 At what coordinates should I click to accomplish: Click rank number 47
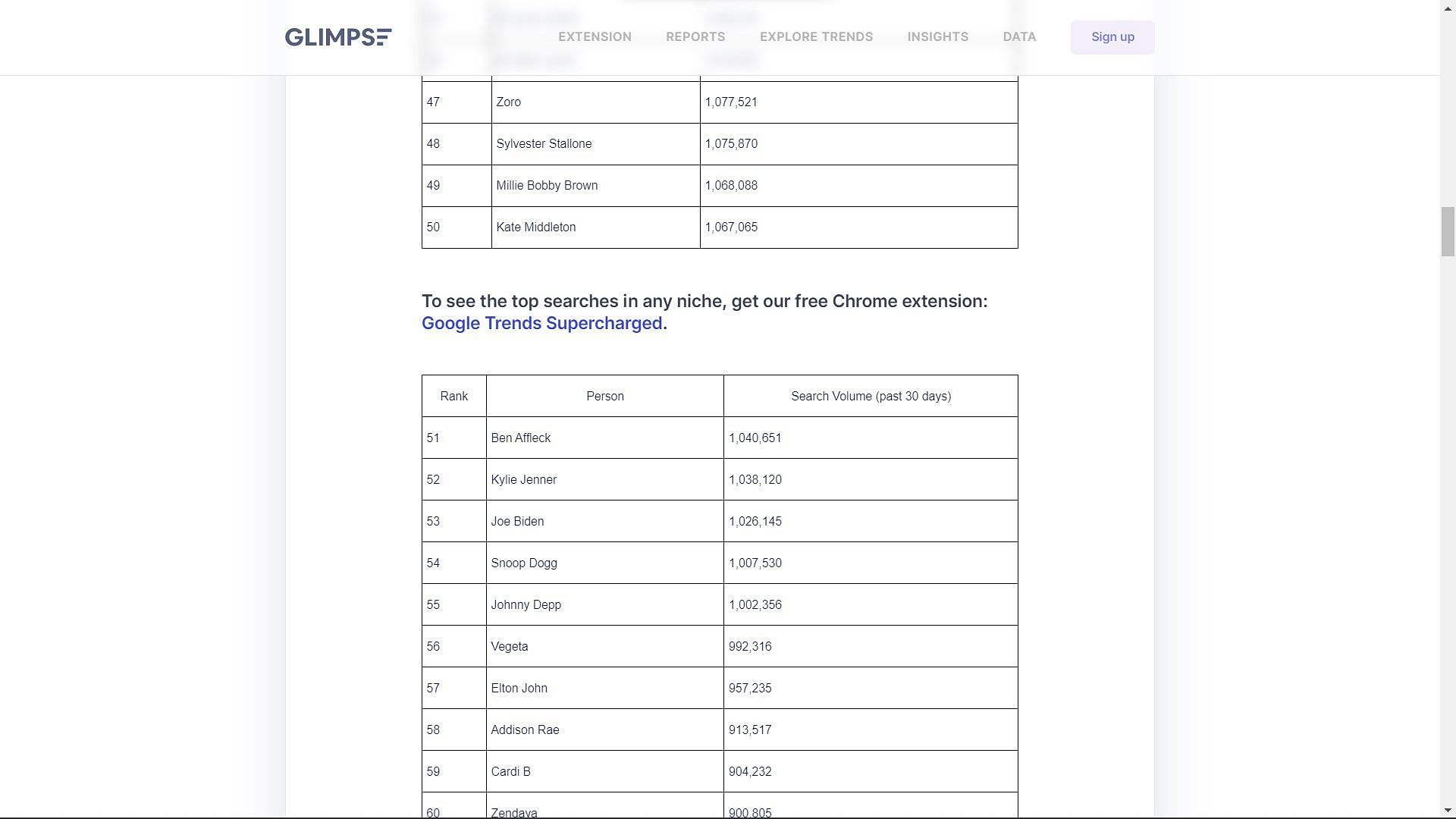(433, 102)
